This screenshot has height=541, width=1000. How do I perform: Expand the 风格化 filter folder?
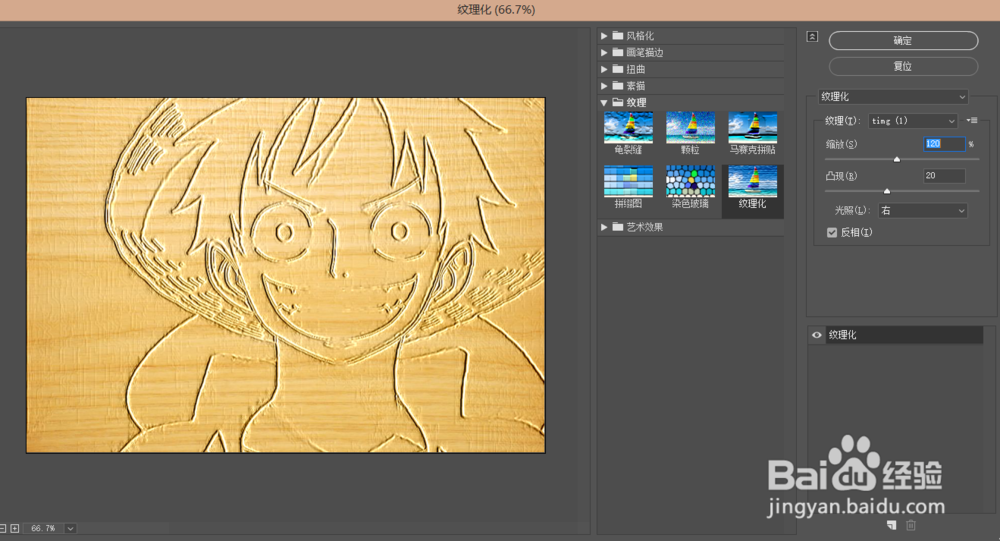[604, 36]
